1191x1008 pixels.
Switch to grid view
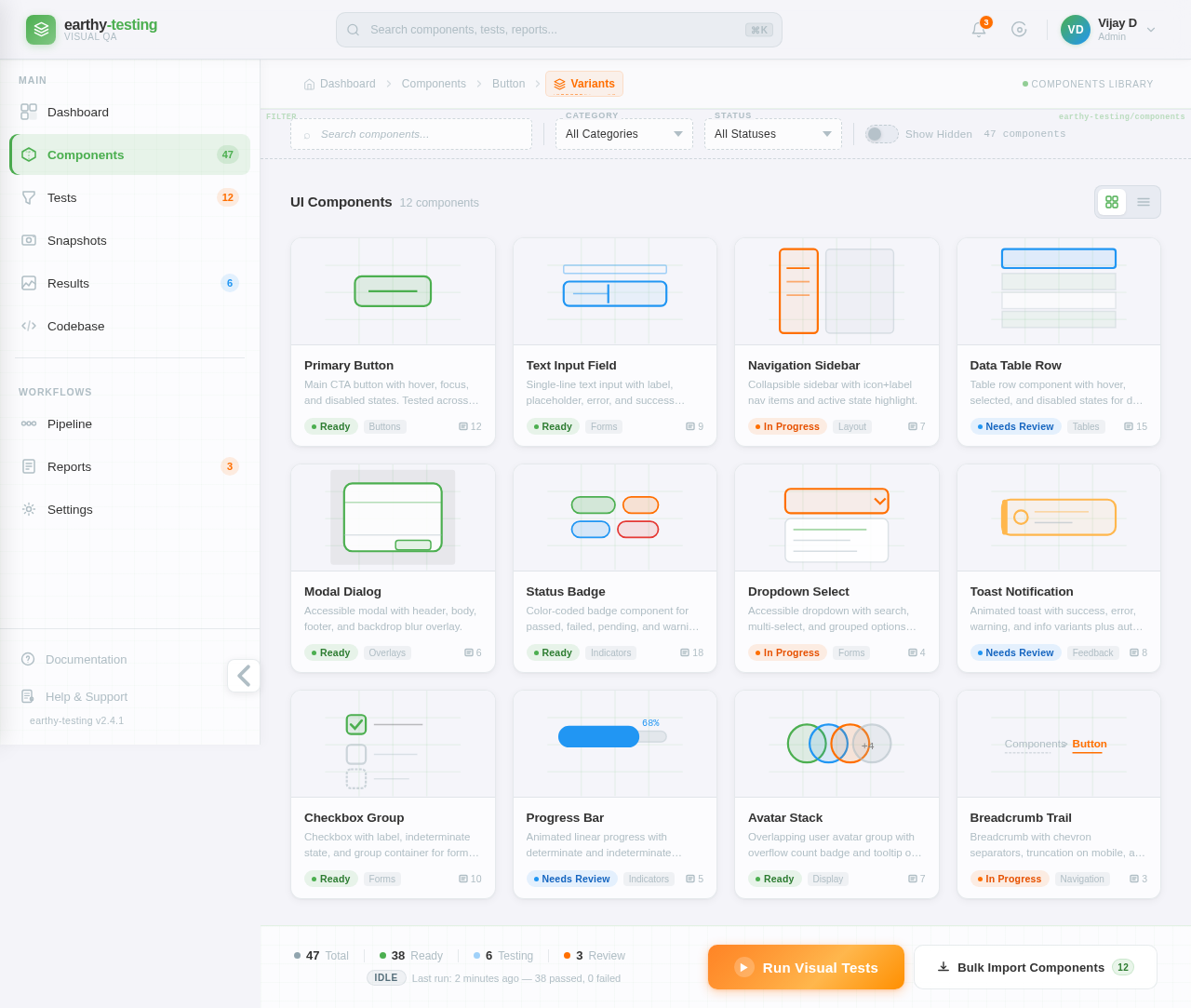(1112, 202)
